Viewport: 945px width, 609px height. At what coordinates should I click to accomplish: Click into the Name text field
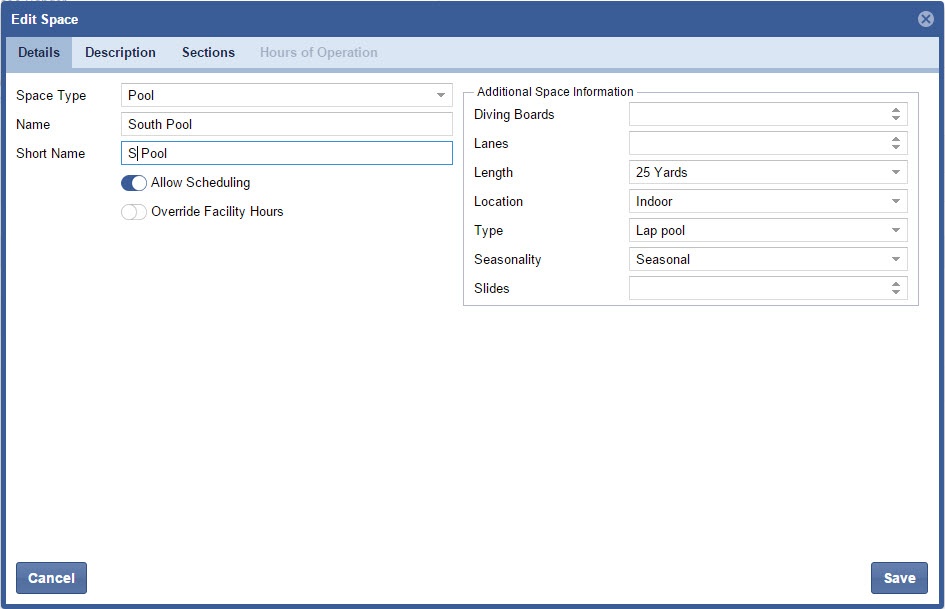click(287, 125)
